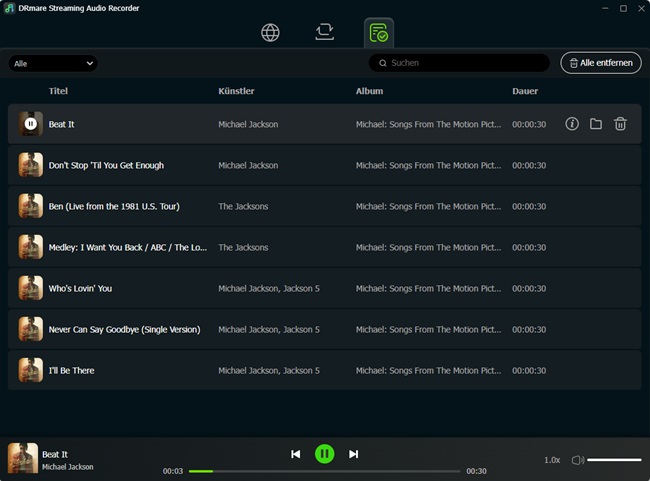Click the 00:30 total time in the player
Image resolution: width=650 pixels, height=481 pixels.
(x=476, y=471)
